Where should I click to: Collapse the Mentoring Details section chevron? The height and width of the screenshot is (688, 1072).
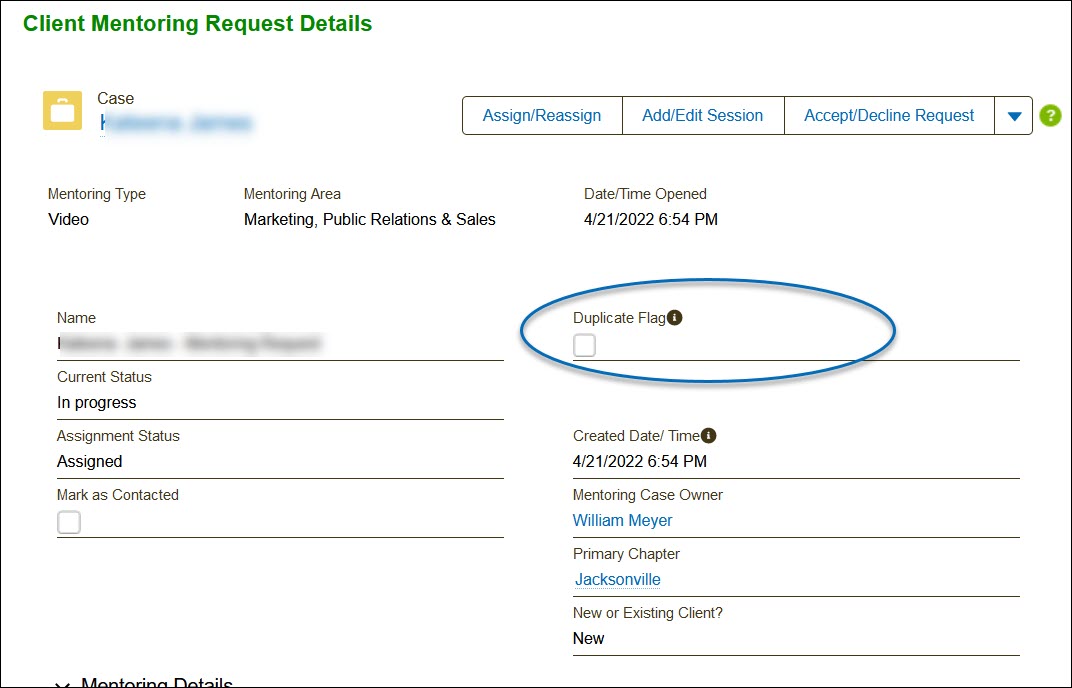62,684
